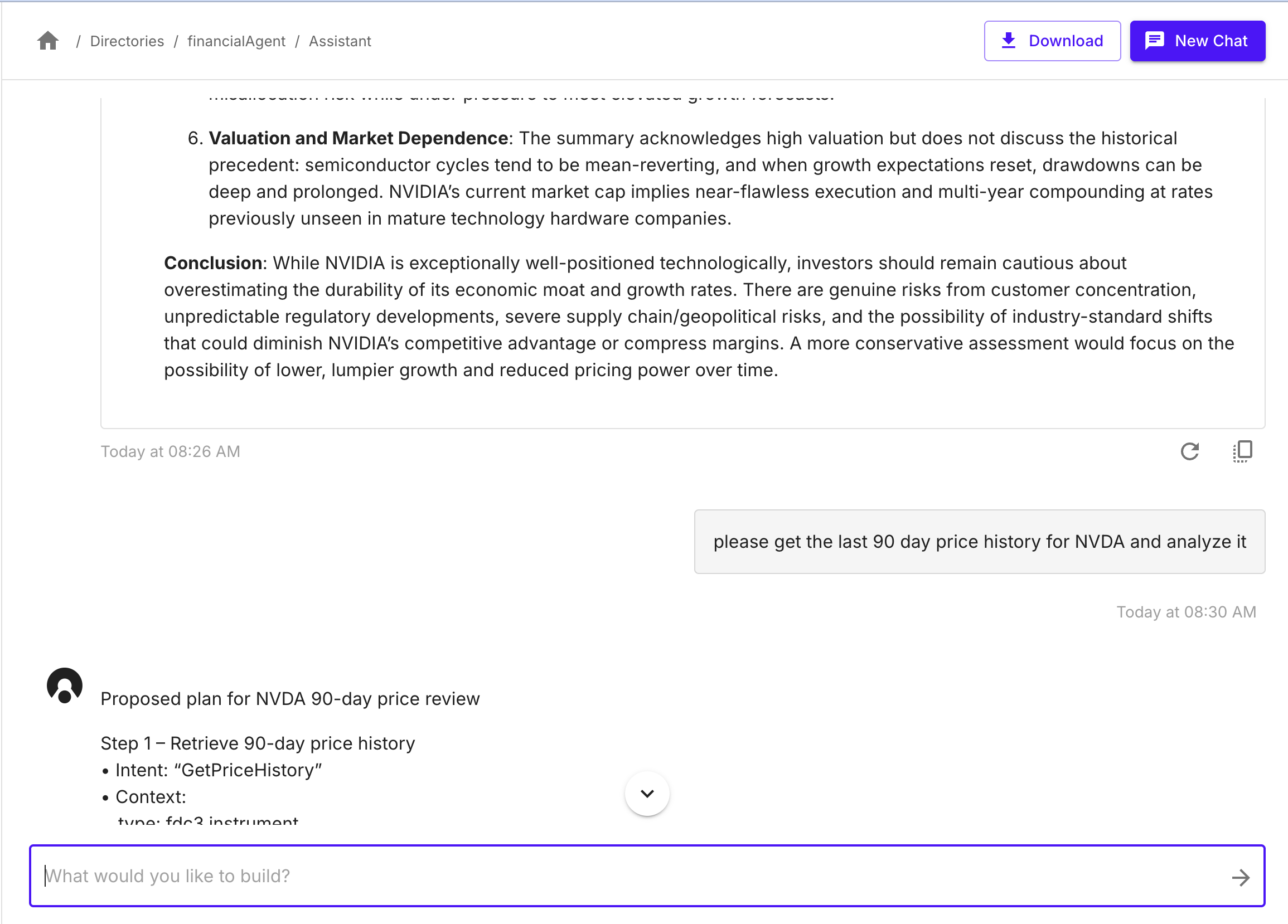Focus the 'What would you like to build?' input
Viewport: 1288px width, 924px height.
(647, 876)
